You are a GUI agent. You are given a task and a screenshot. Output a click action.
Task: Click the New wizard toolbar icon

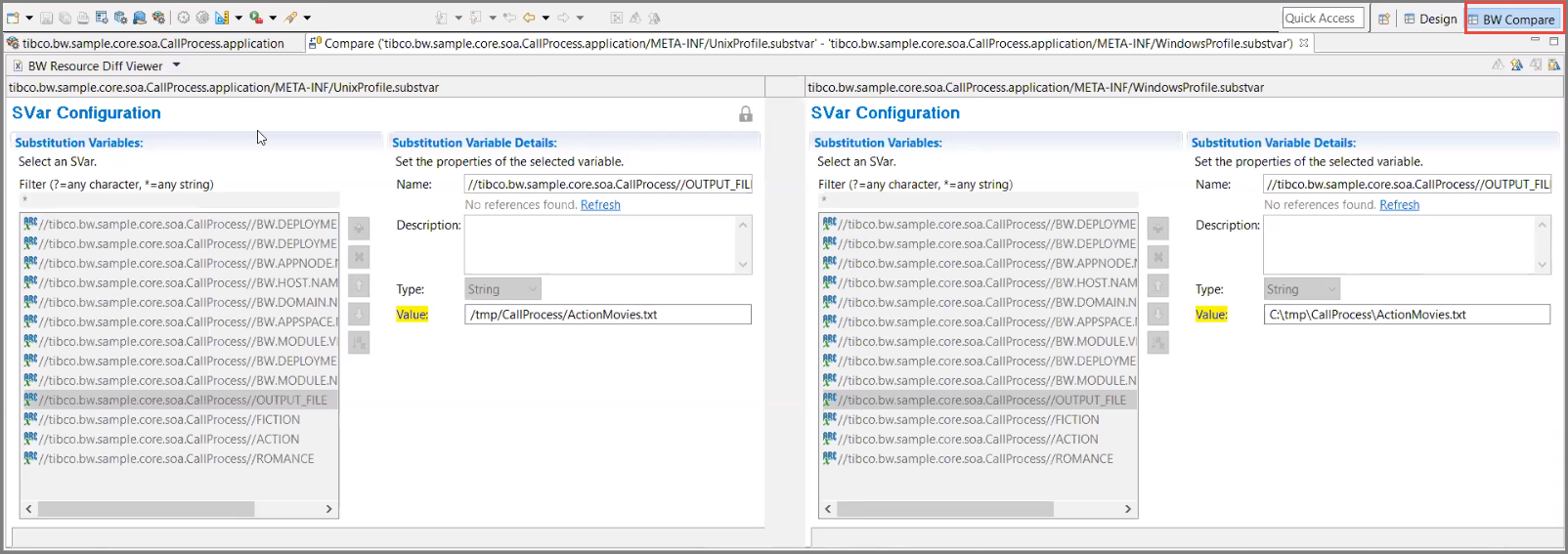click(x=13, y=18)
